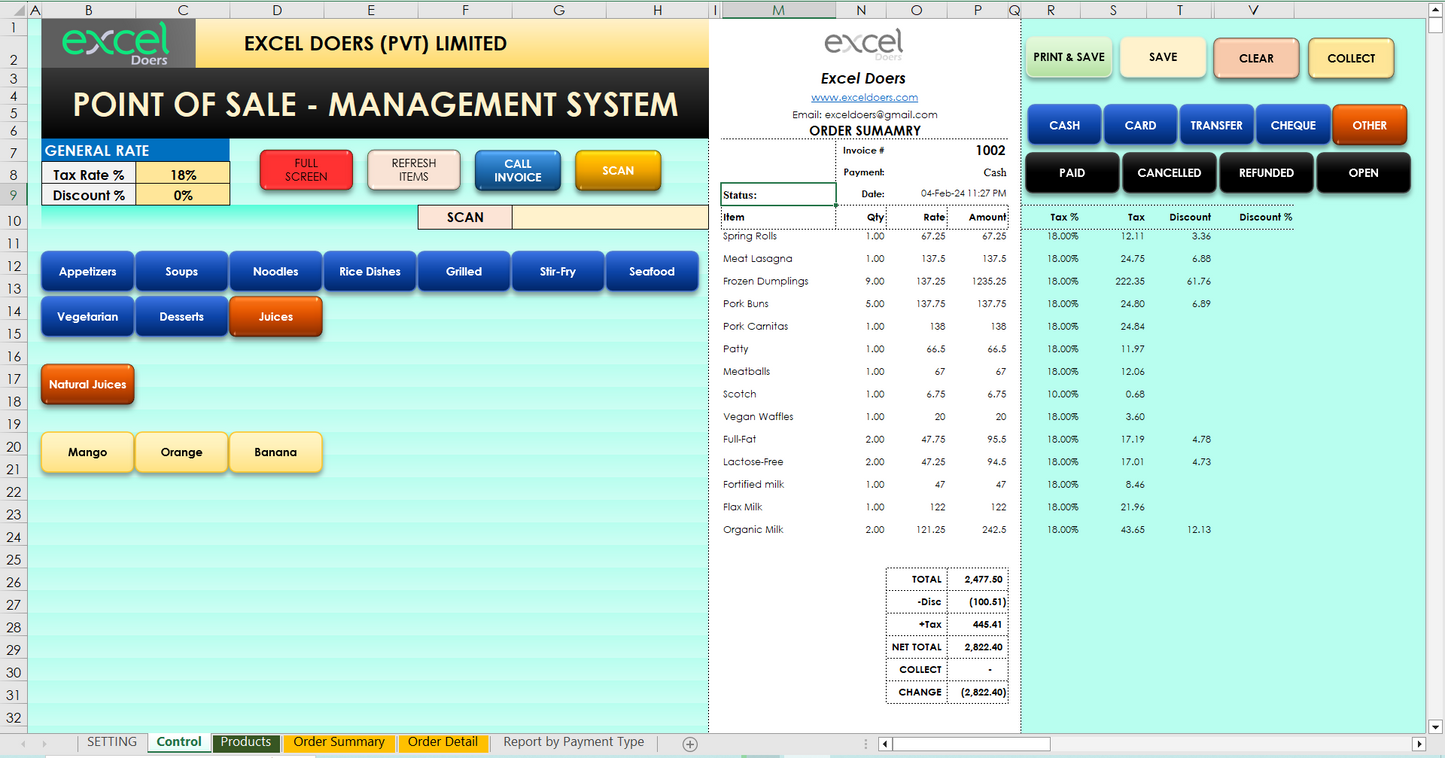Click the Scan input field
This screenshot has height=758, width=1445.
[610, 217]
